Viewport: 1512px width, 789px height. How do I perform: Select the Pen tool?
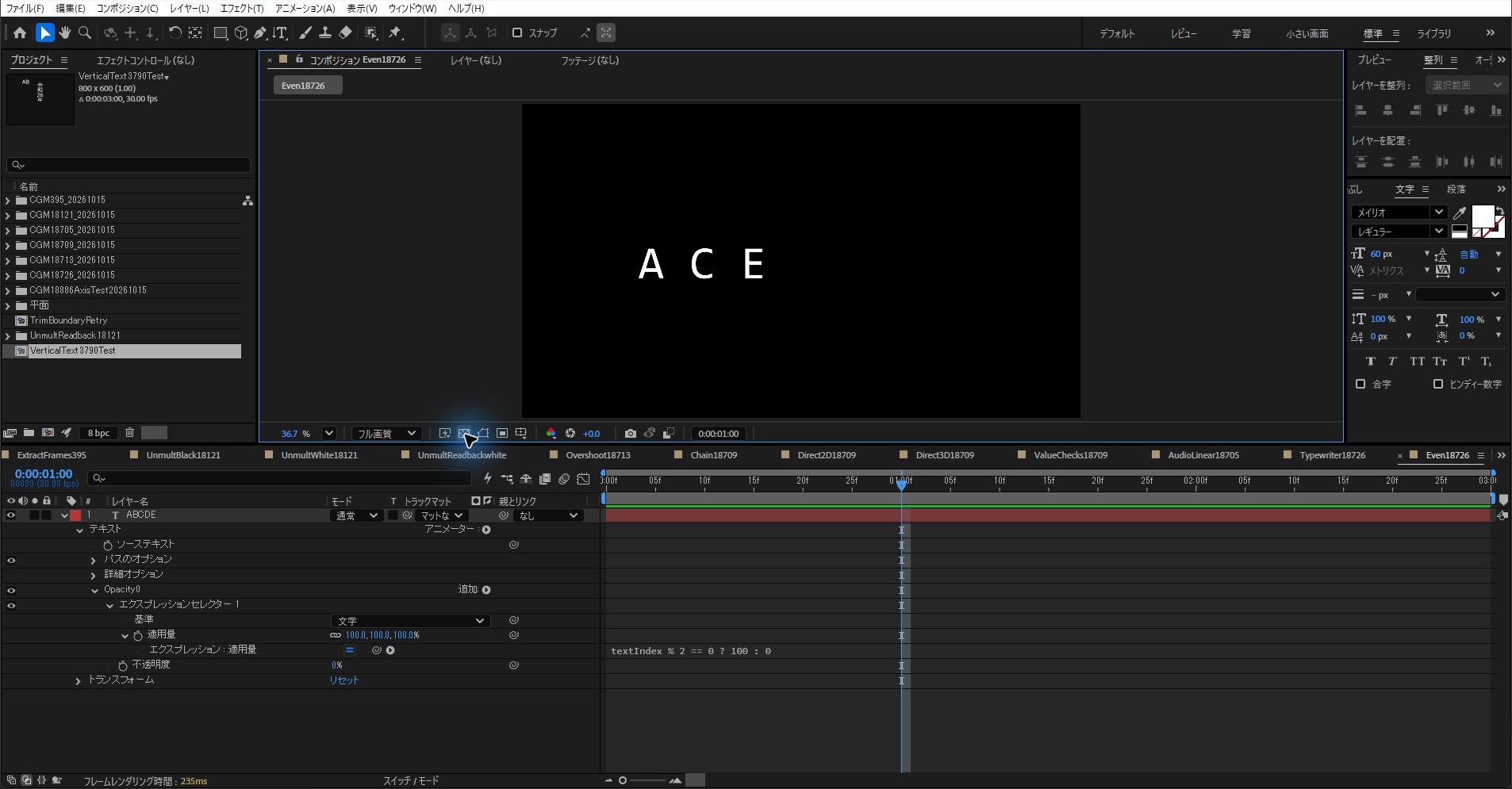(259, 33)
